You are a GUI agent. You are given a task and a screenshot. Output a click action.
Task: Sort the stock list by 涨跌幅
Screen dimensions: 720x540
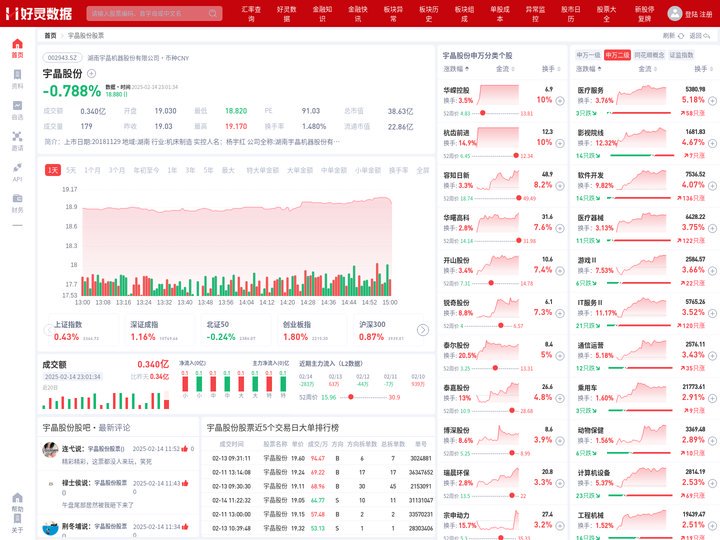point(456,69)
